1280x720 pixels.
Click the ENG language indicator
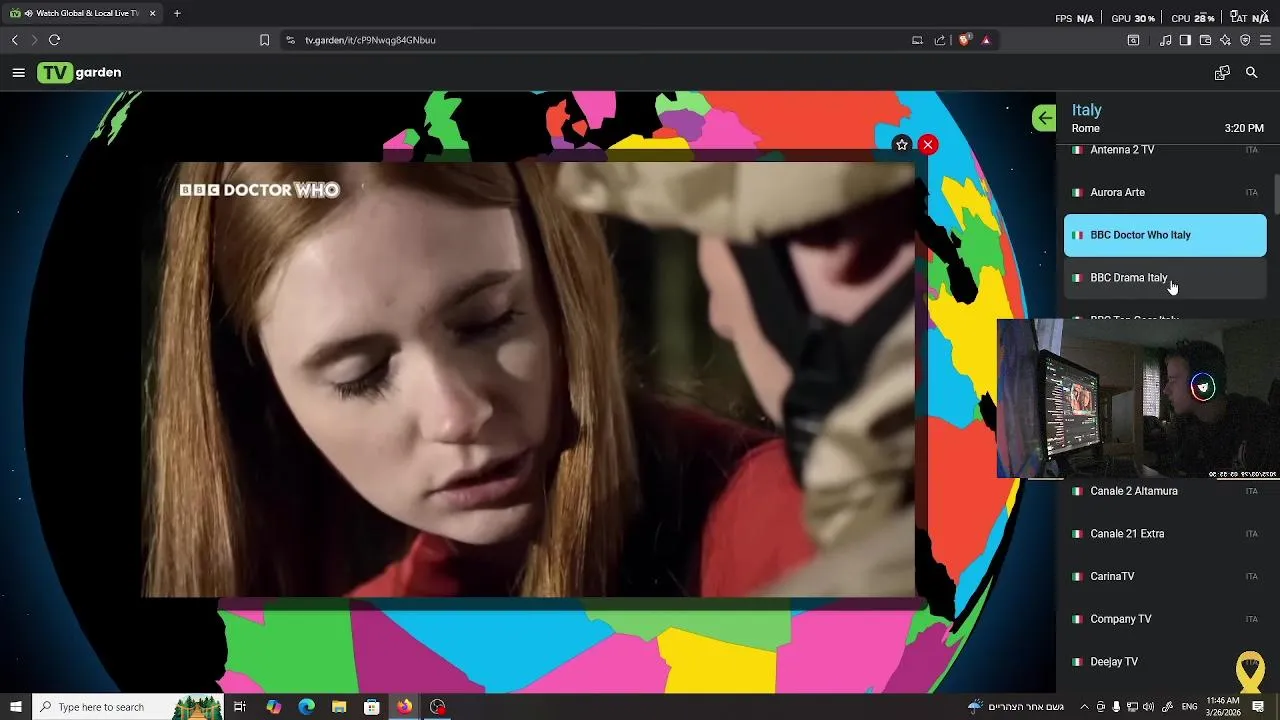pos(1189,707)
